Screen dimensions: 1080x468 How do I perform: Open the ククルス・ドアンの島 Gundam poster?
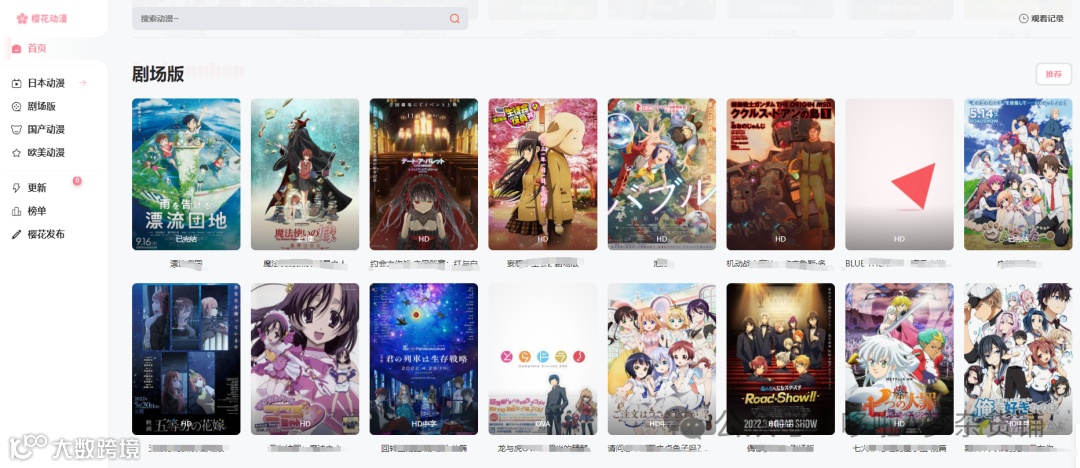(x=780, y=174)
